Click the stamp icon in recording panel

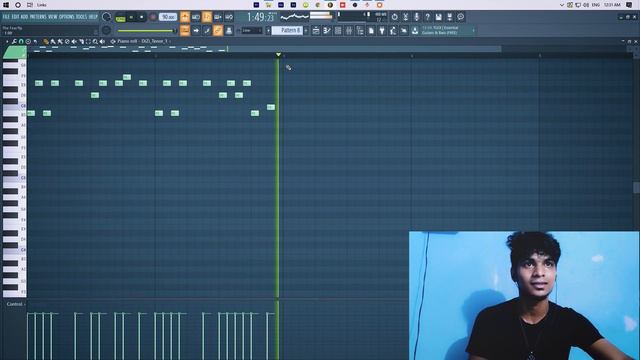pyautogui.click(x=229, y=31)
